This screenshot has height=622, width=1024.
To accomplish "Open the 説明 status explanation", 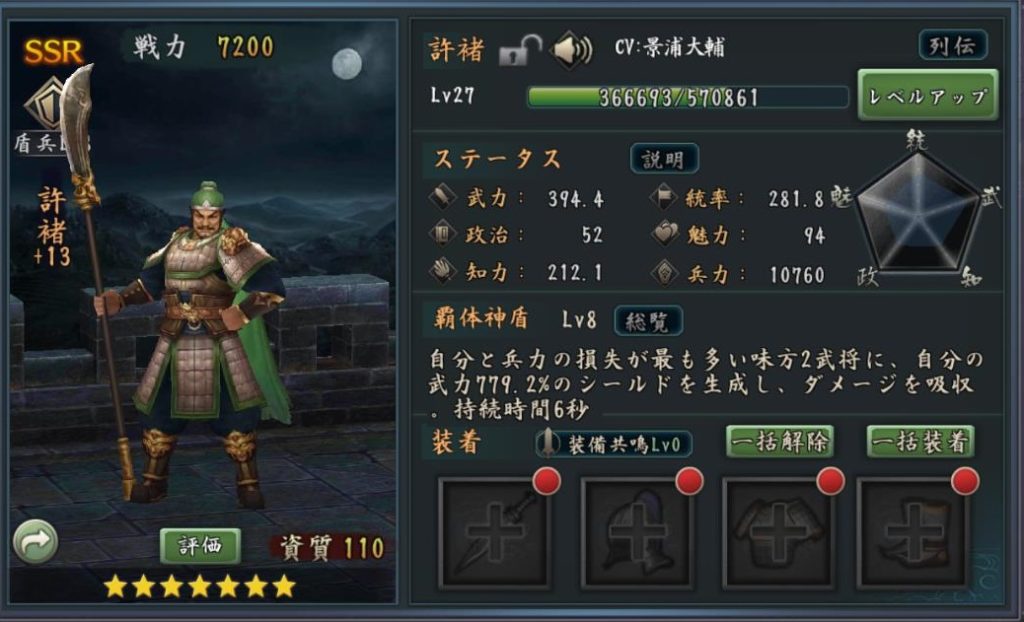I will 664,159.
